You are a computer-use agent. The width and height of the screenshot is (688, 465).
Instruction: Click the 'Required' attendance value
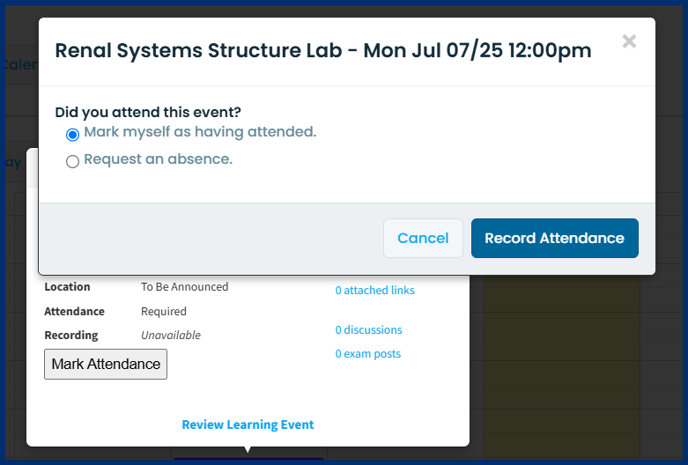tap(164, 311)
